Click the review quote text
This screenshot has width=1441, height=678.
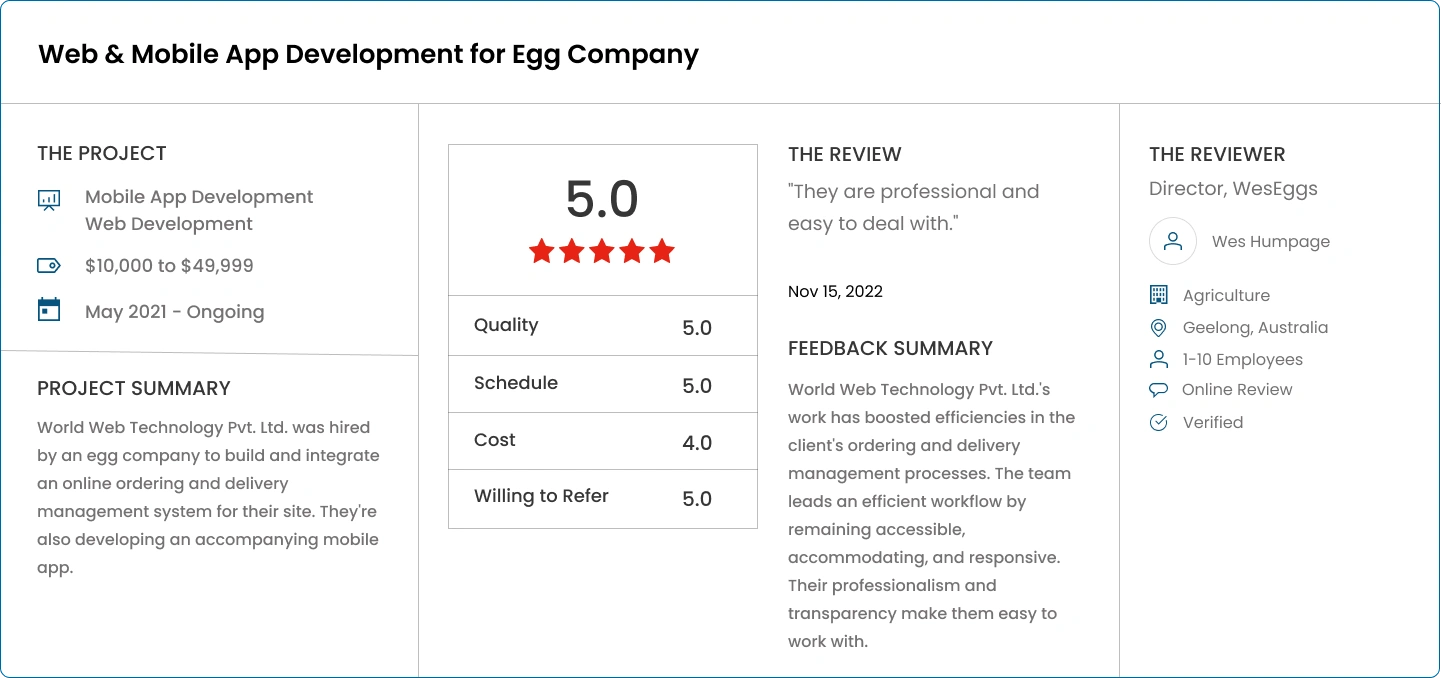pyautogui.click(x=913, y=207)
